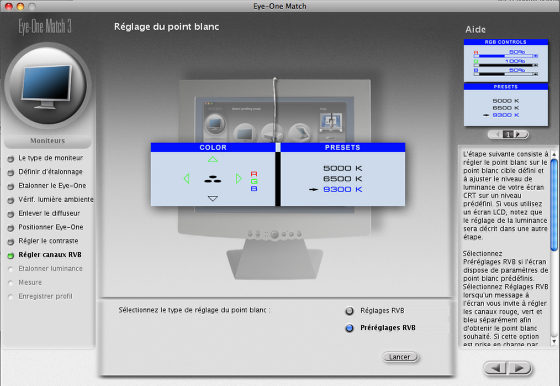Click the Aide heading
The image size is (560, 386).
click(x=475, y=30)
